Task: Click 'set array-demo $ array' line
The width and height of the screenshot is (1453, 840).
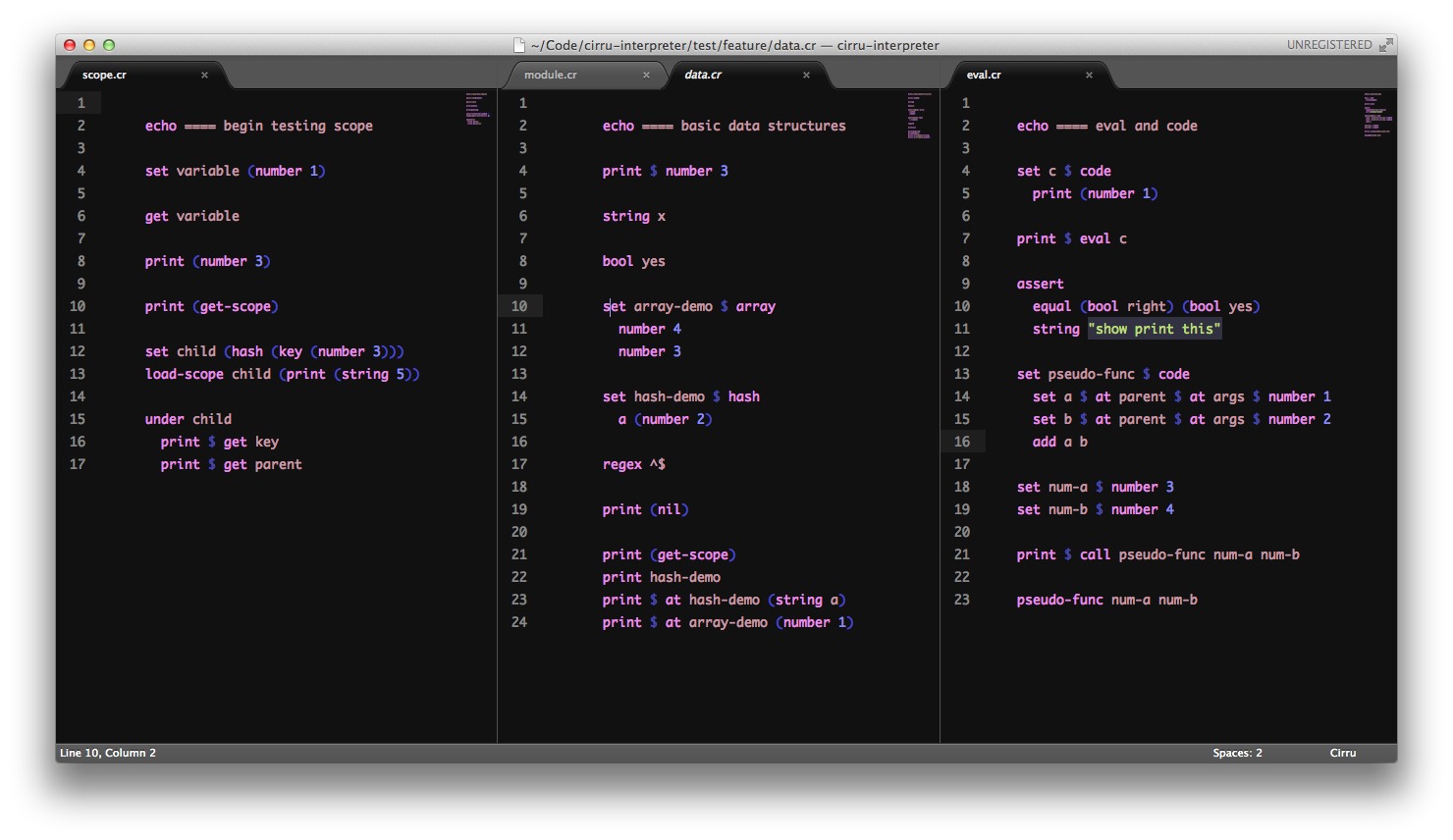Action: [x=689, y=306]
